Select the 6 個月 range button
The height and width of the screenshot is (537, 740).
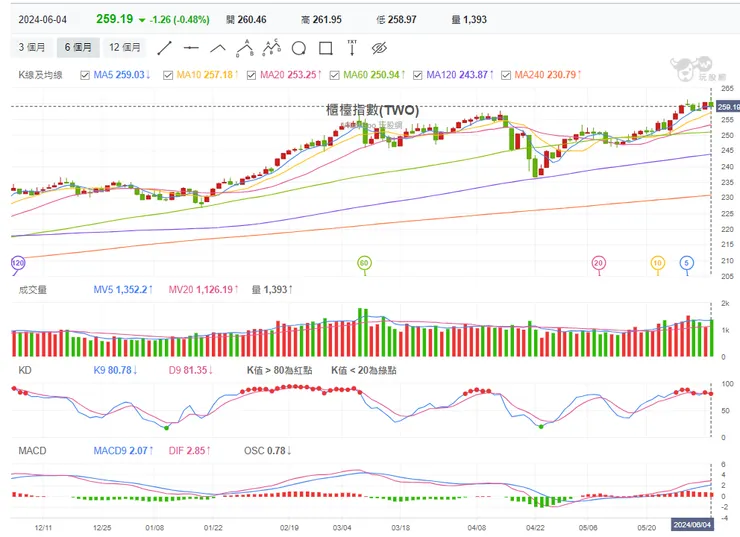79,47
